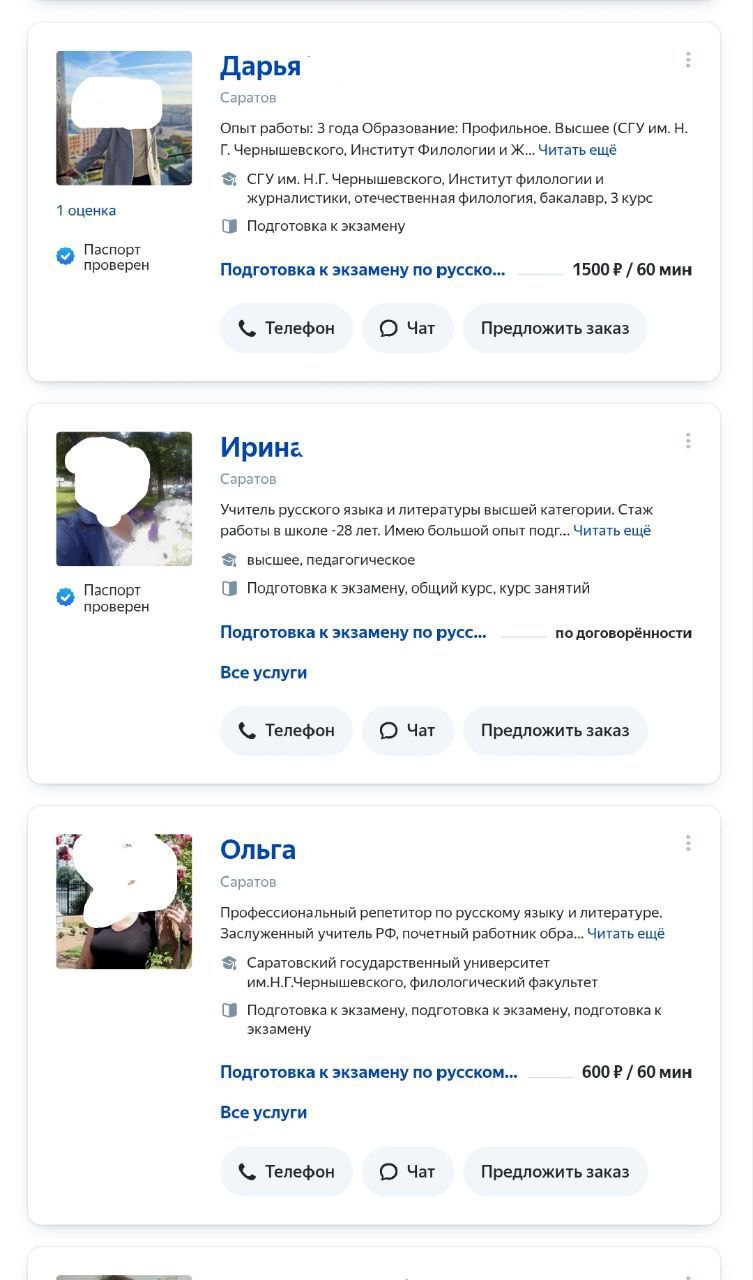The image size is (753, 1280).
Task: Open Все услуги link on Ирина's card
Action: (263, 673)
